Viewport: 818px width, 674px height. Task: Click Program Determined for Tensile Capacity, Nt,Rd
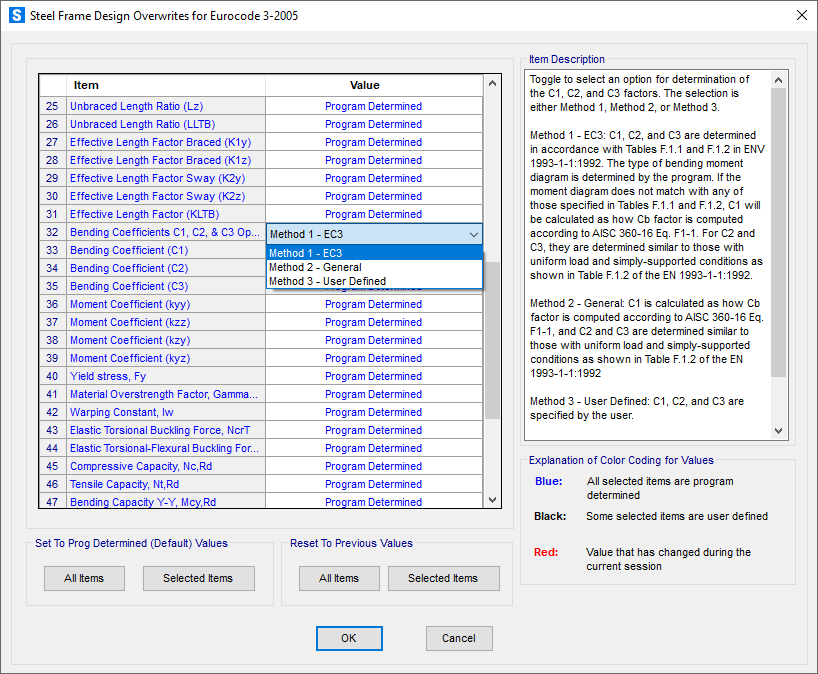[373, 484]
